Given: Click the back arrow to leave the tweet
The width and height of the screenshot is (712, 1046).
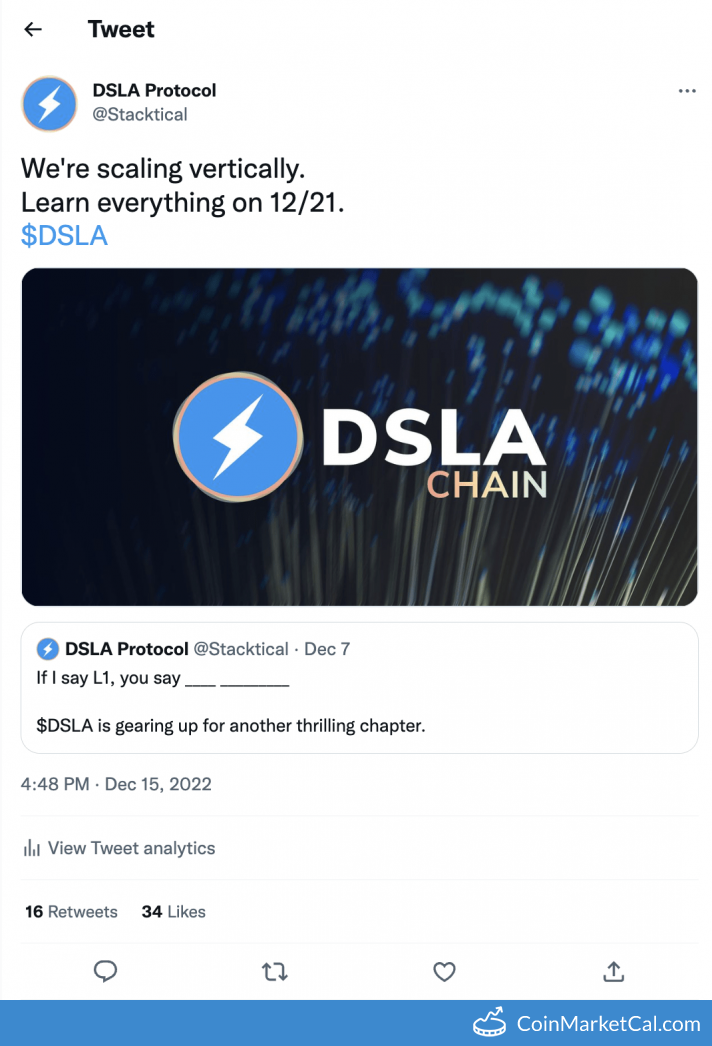Looking at the screenshot, I should (32, 29).
